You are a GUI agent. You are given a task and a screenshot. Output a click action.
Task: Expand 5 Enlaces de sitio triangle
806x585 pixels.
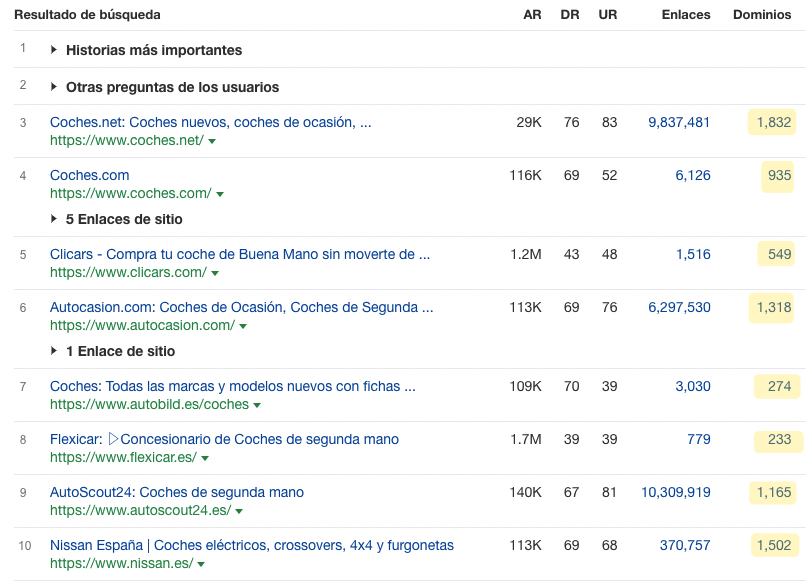click(x=53, y=219)
